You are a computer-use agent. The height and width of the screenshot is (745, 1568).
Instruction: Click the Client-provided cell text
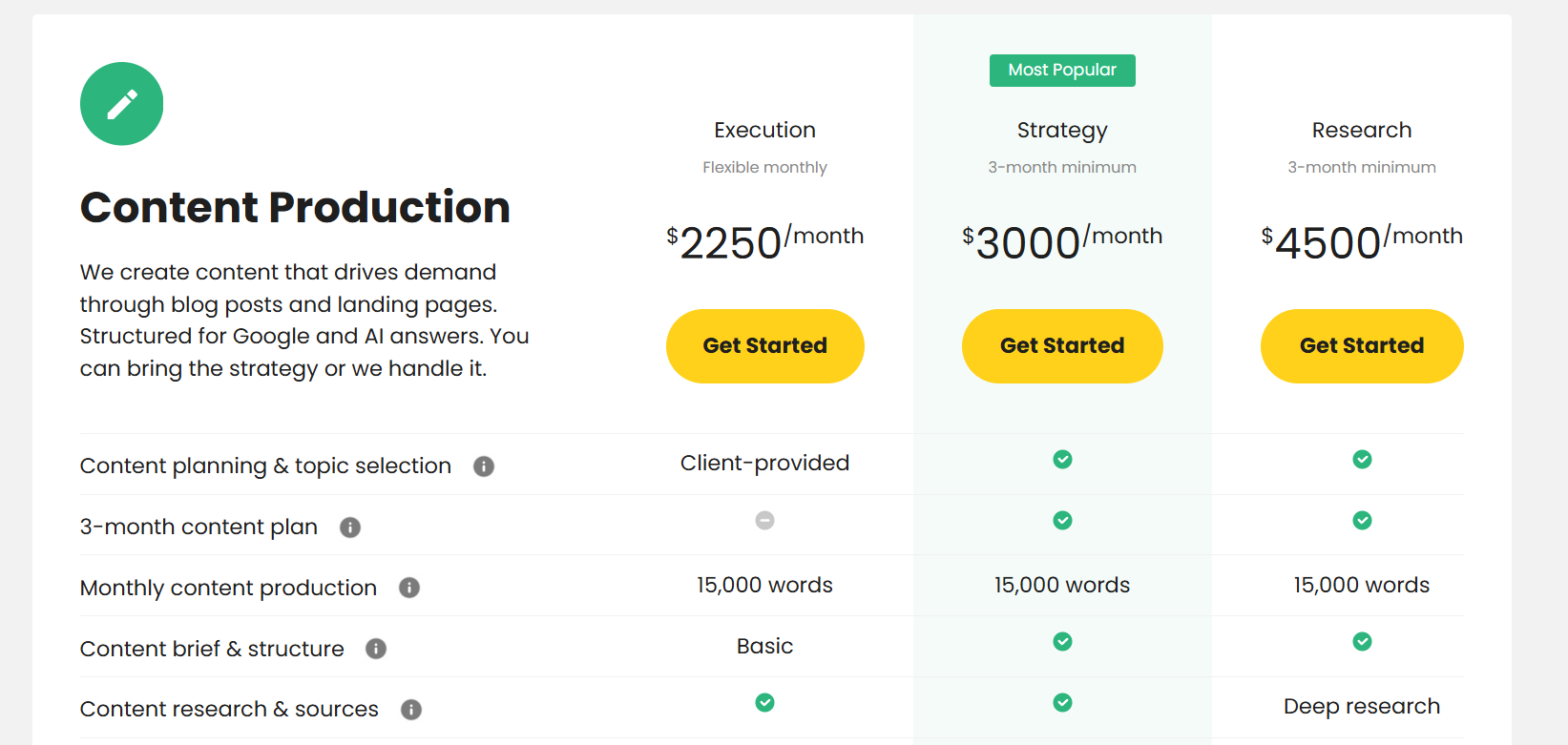point(764,464)
